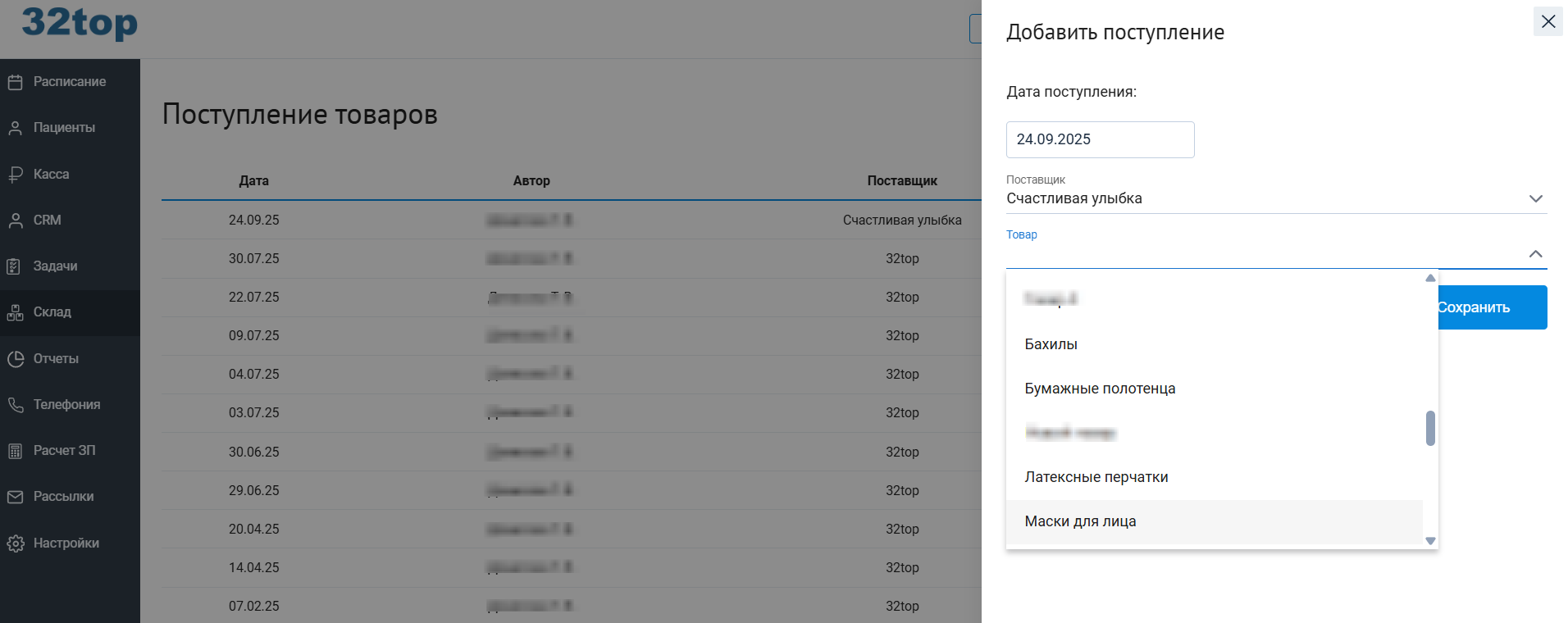Click the Телефония phone icon
1568x623 pixels.
coord(15,405)
